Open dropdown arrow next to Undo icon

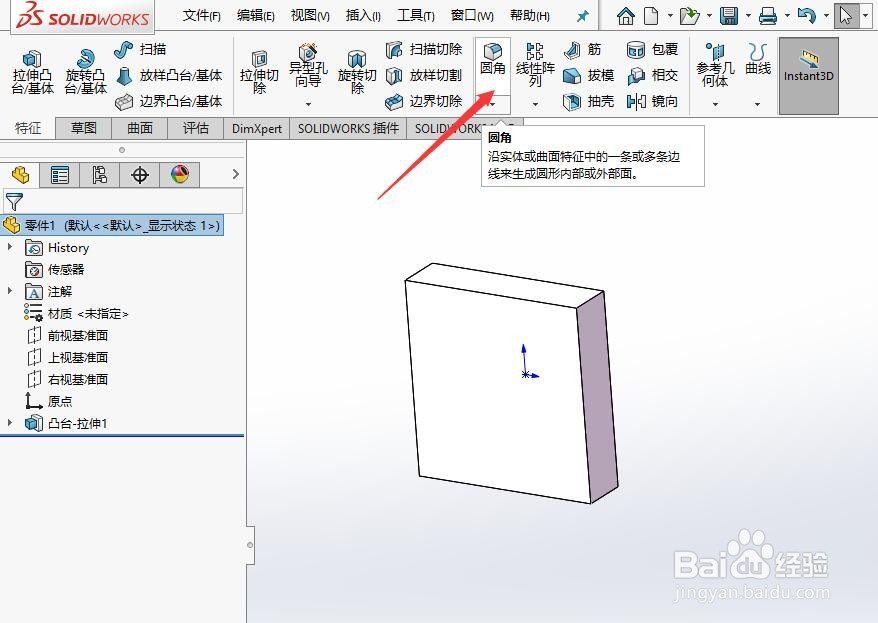point(826,16)
